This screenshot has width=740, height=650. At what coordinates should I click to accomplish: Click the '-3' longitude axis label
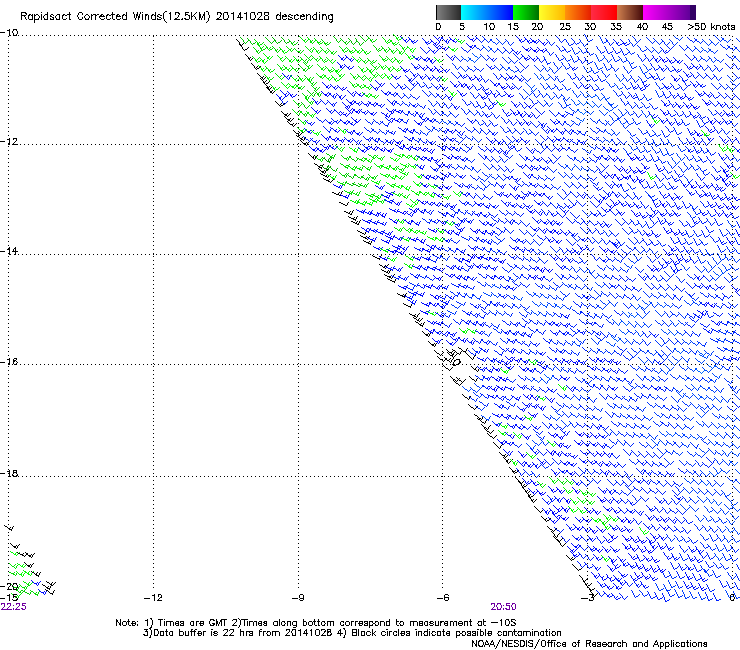point(588,598)
